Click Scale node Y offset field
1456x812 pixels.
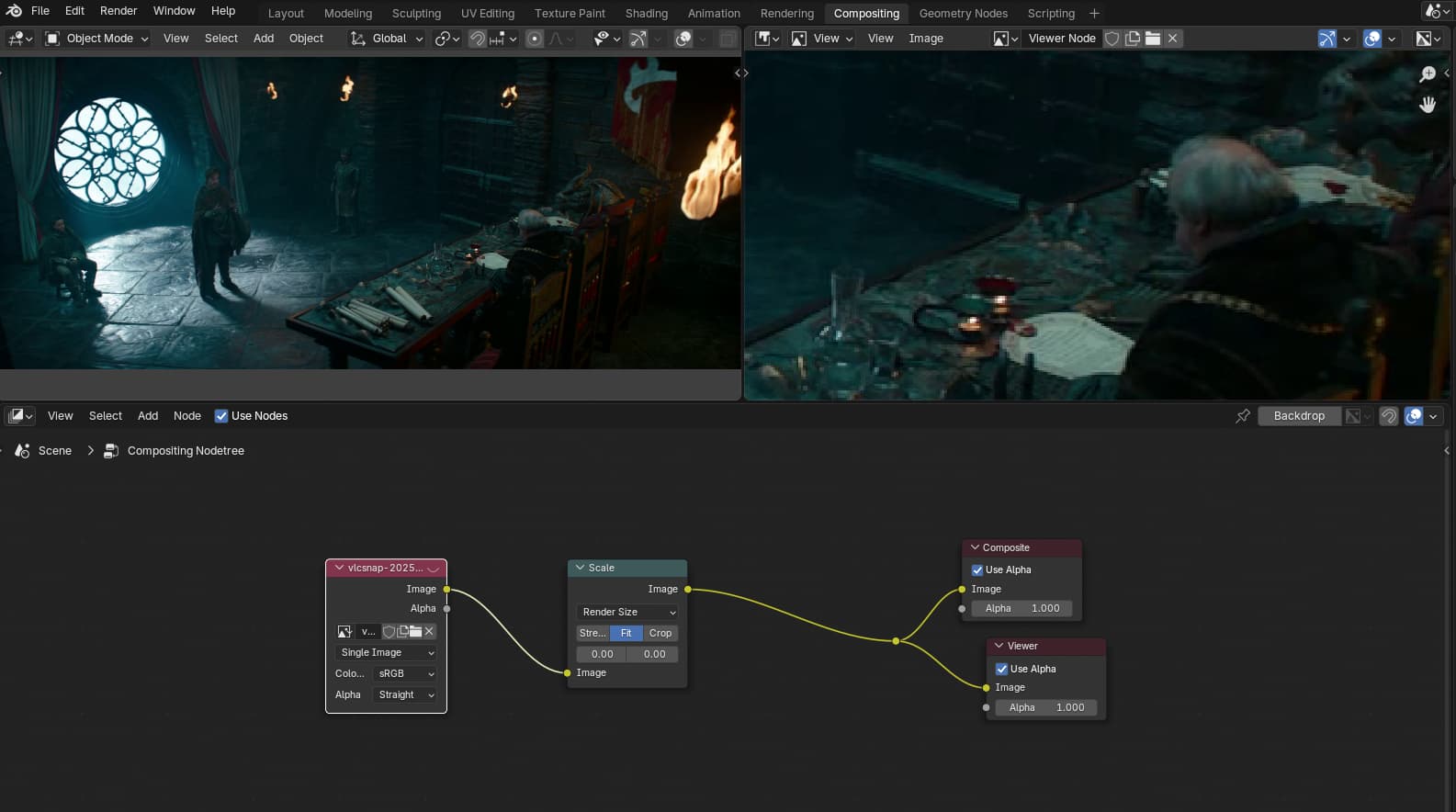653,654
